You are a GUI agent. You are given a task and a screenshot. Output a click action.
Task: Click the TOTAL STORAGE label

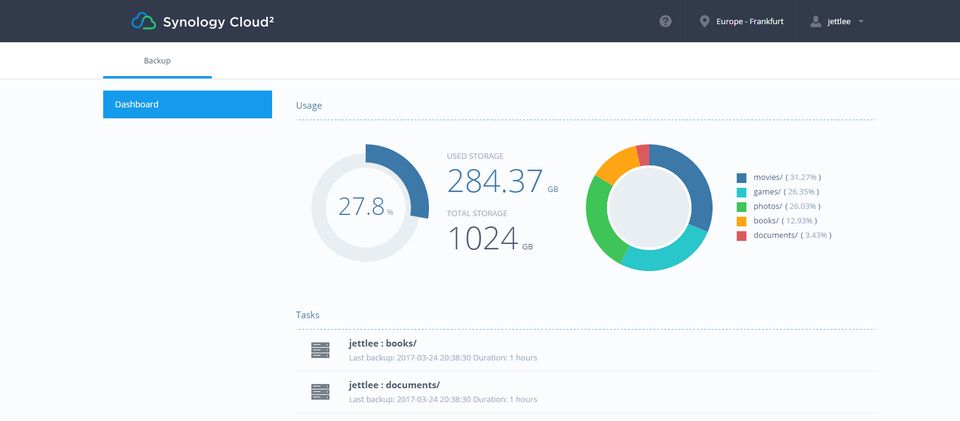[477, 214]
